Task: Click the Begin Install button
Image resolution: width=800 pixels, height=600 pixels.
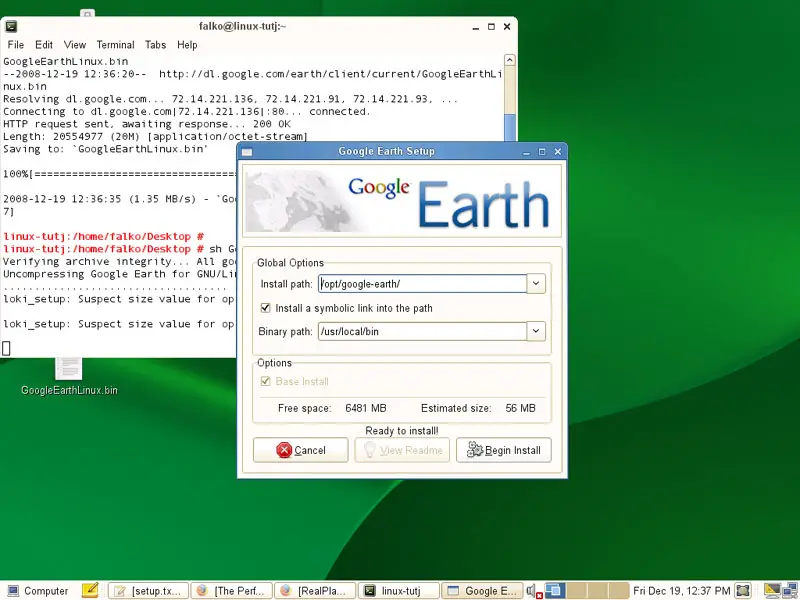Action: [x=504, y=450]
